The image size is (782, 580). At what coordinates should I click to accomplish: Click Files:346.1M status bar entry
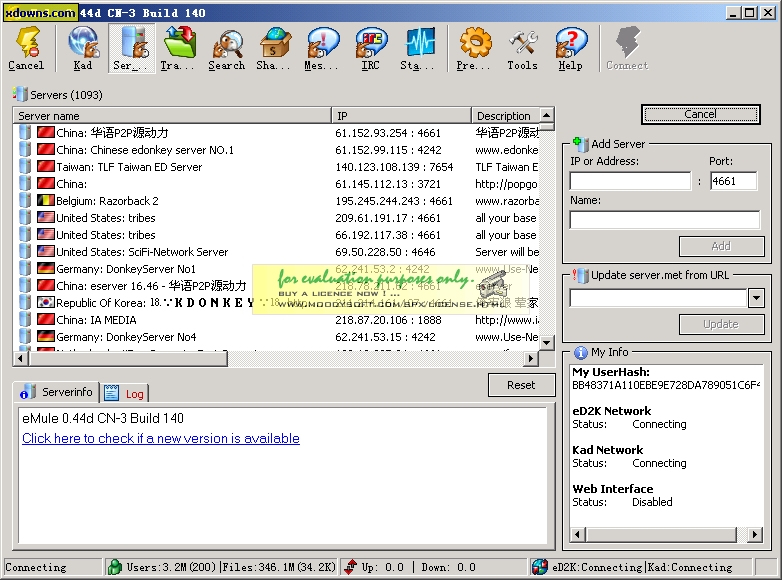coord(279,567)
